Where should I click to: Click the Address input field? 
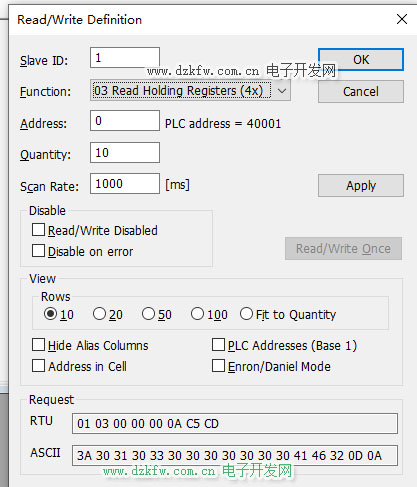[125, 121]
